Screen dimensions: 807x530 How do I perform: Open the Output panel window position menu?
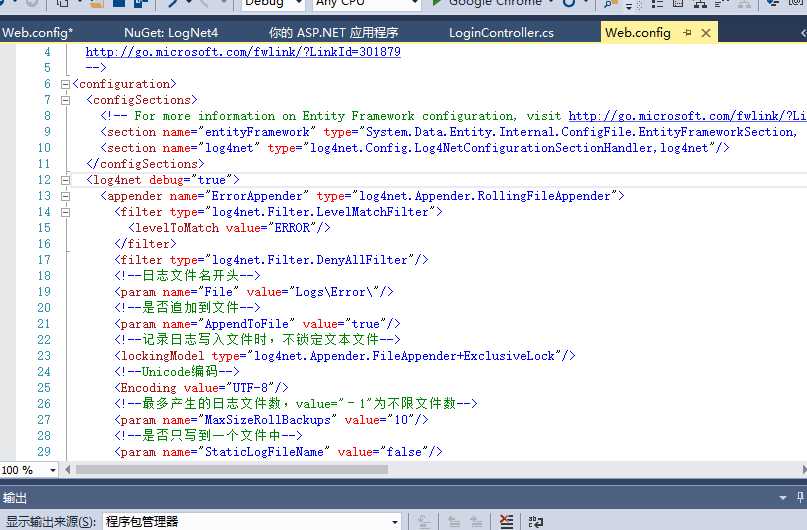coord(783,498)
